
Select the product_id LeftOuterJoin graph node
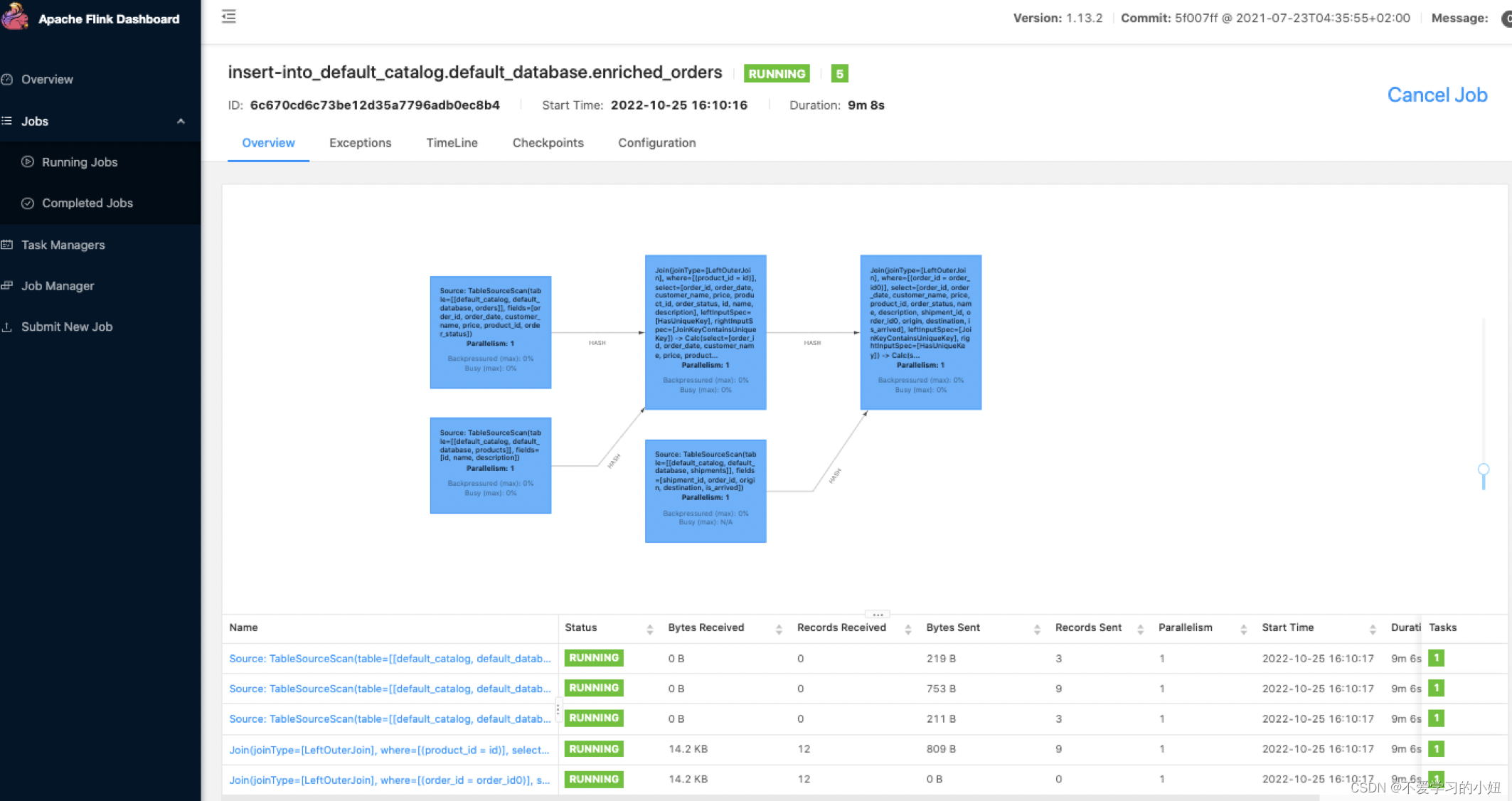[x=706, y=332]
